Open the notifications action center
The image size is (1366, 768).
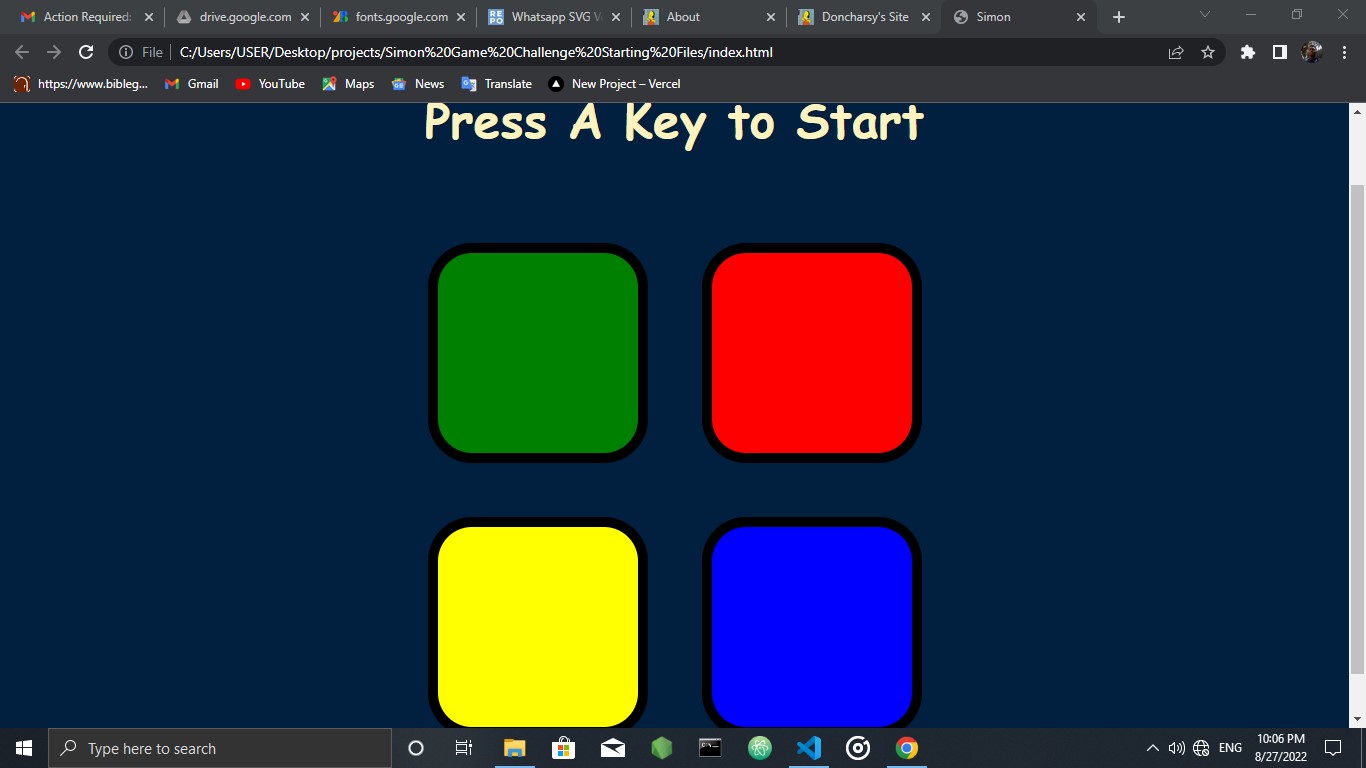(1332, 748)
